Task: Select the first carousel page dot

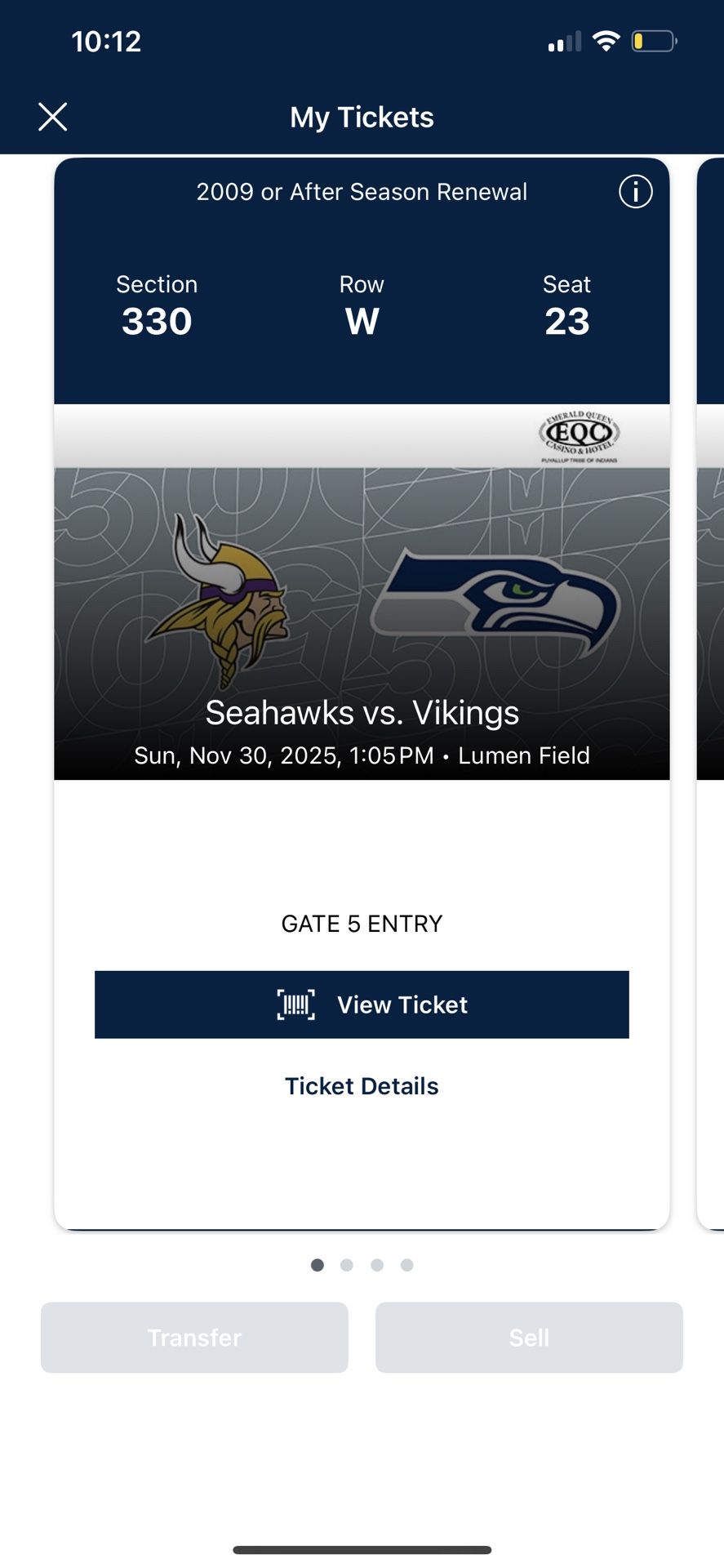Action: pos(318,1264)
